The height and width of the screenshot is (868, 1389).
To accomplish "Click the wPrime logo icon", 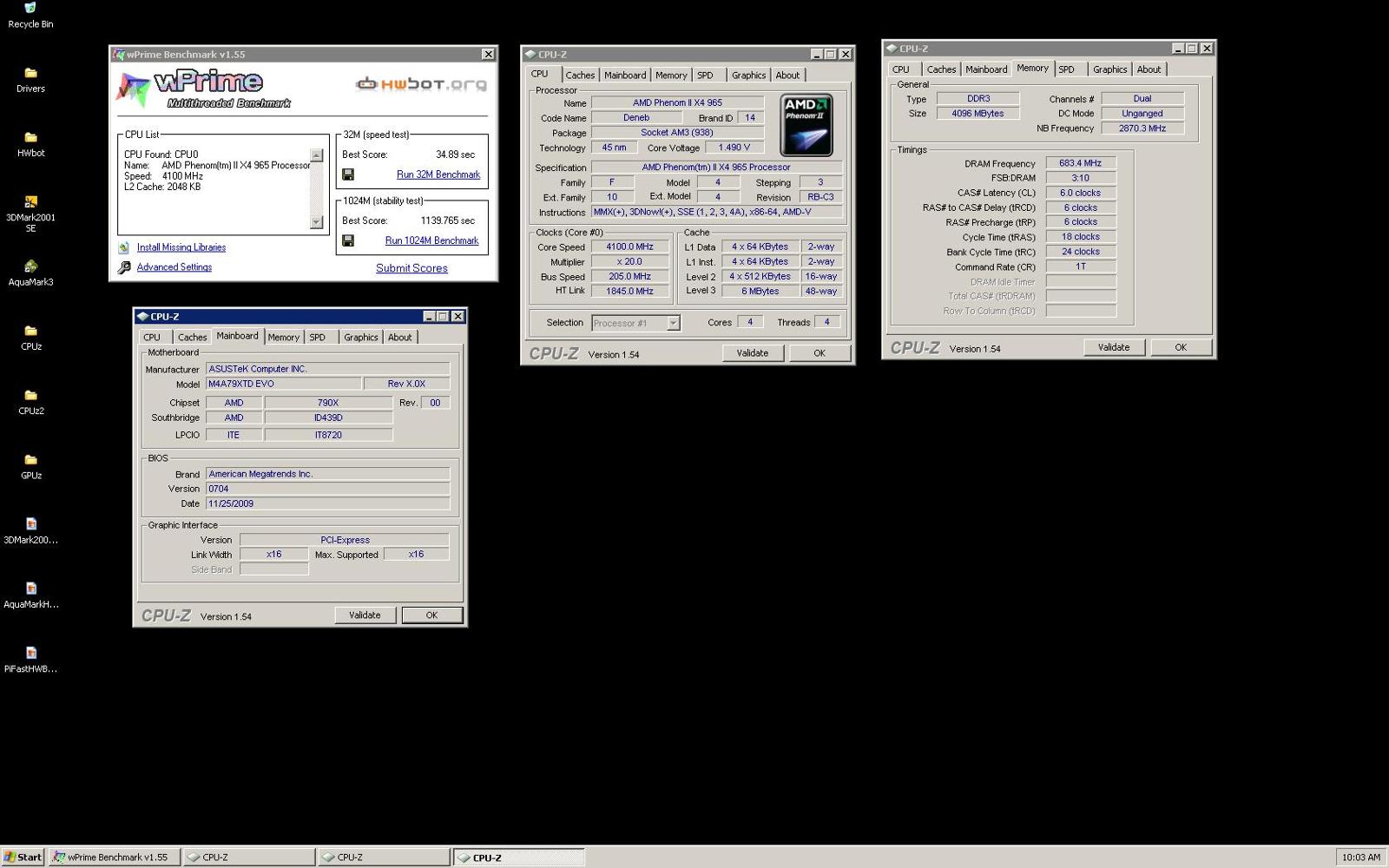I will point(133,89).
